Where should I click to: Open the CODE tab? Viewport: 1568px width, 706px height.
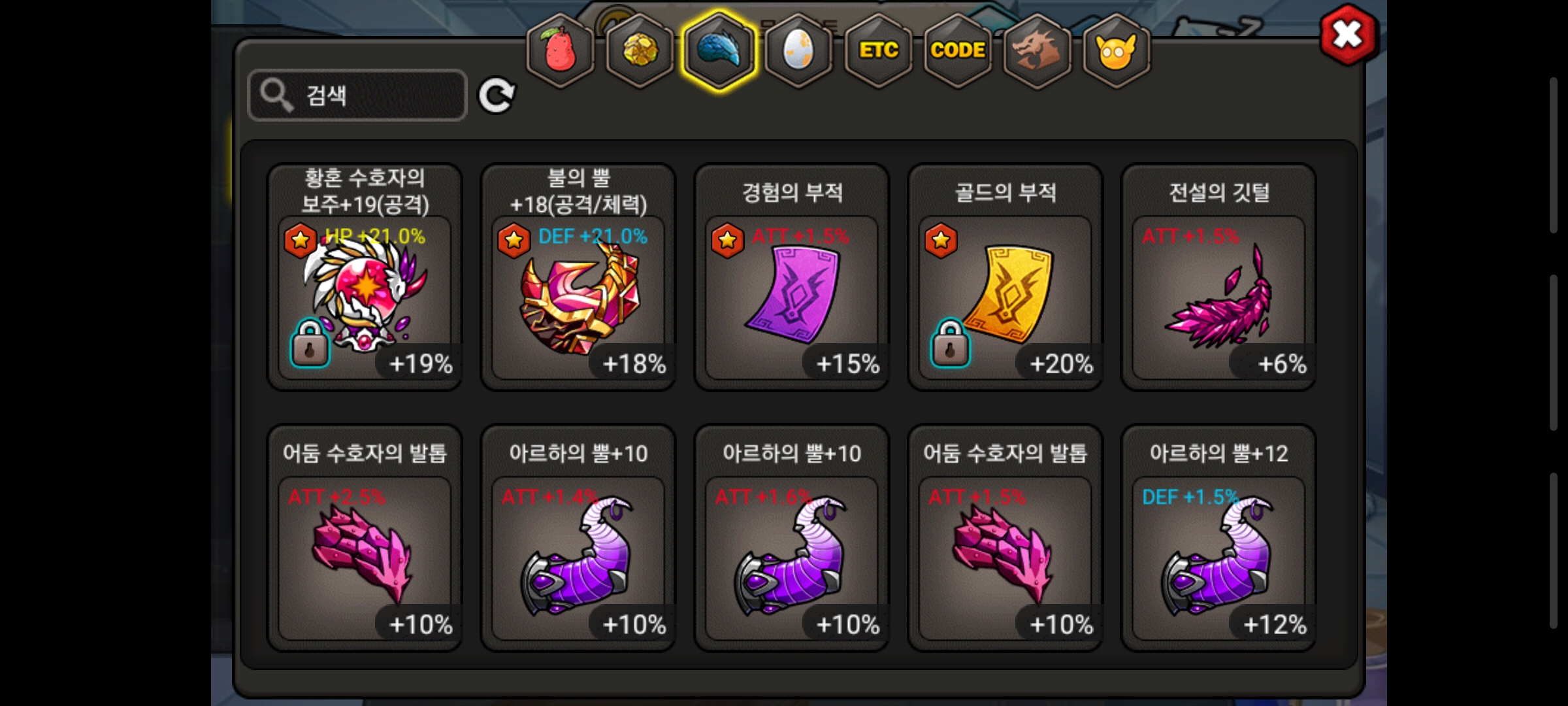click(x=958, y=50)
